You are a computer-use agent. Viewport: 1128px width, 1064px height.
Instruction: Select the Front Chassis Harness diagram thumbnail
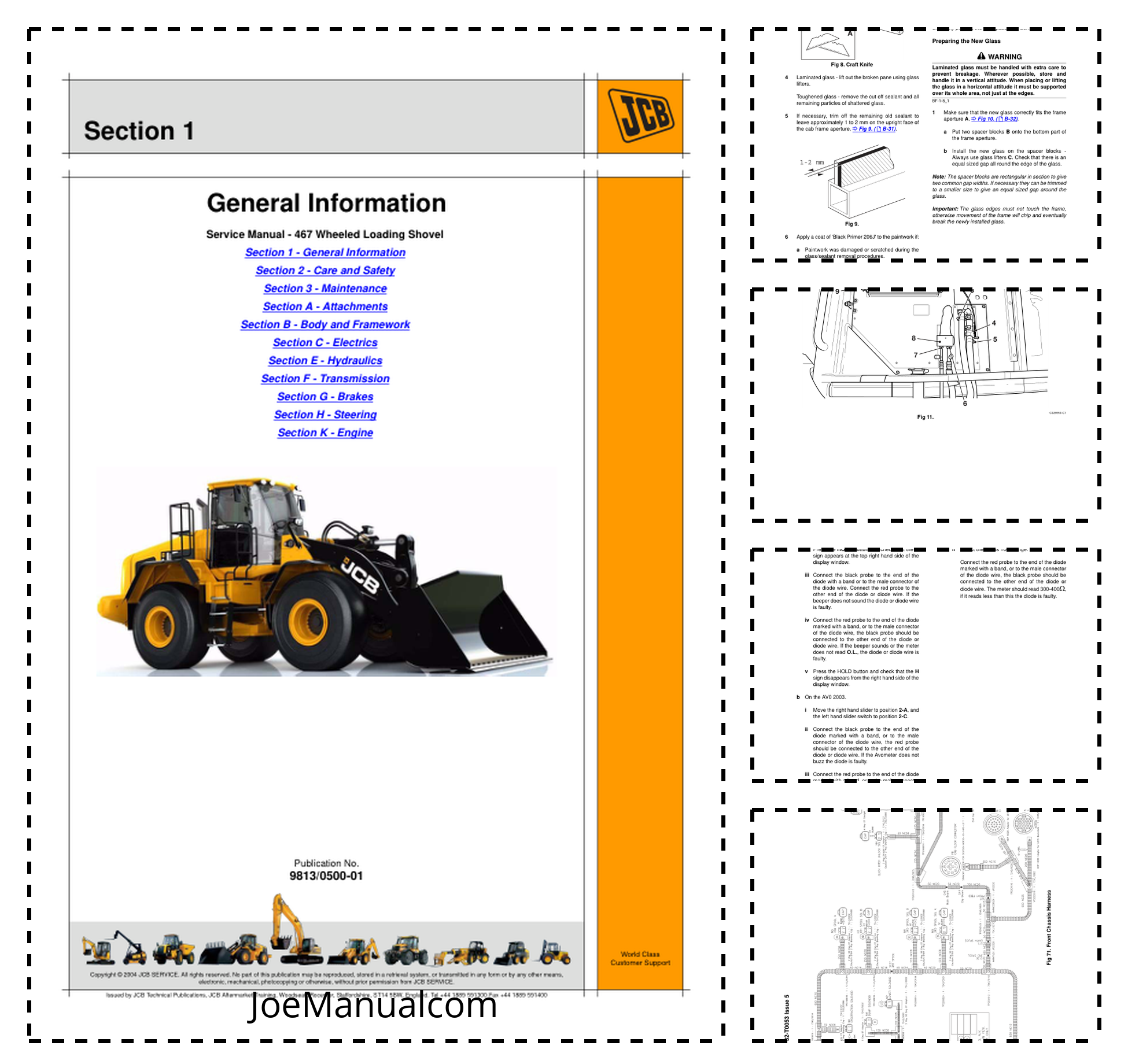tap(926, 925)
